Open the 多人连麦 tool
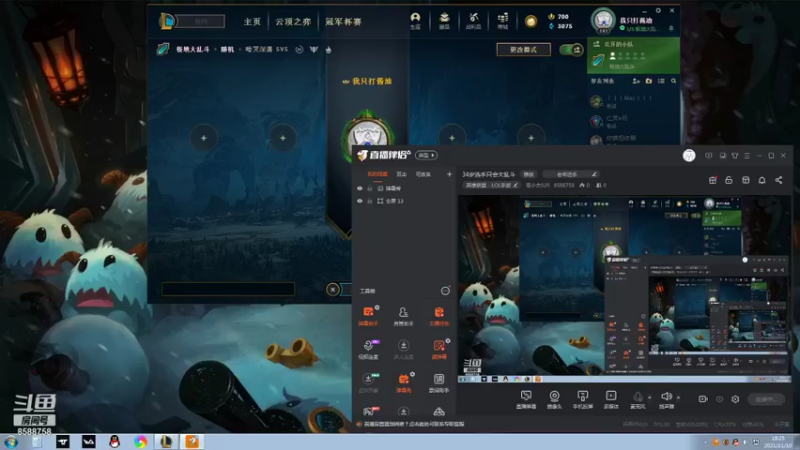The height and width of the screenshot is (450, 800). point(403,349)
